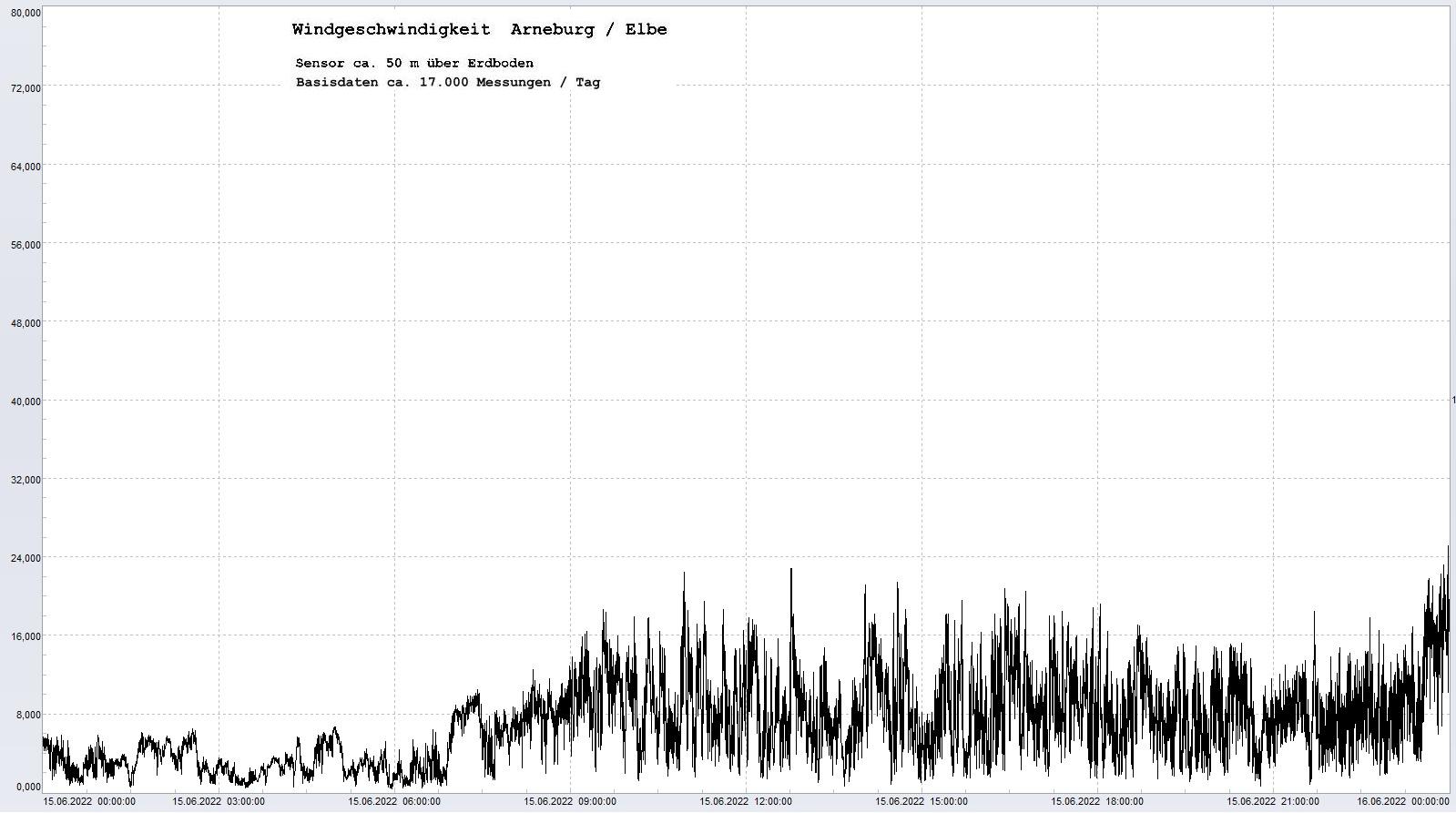Select the 16,000 y-axis label
The image size is (1456, 813).
coord(24,636)
